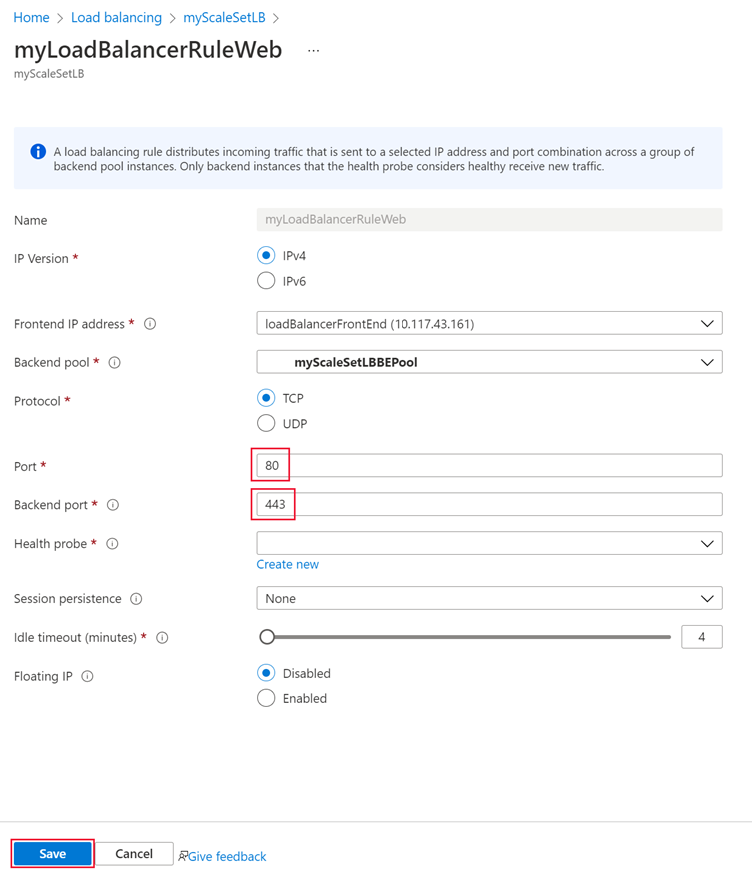Click info icon next to Backend port
The width and height of the screenshot is (752, 877).
click(113, 505)
